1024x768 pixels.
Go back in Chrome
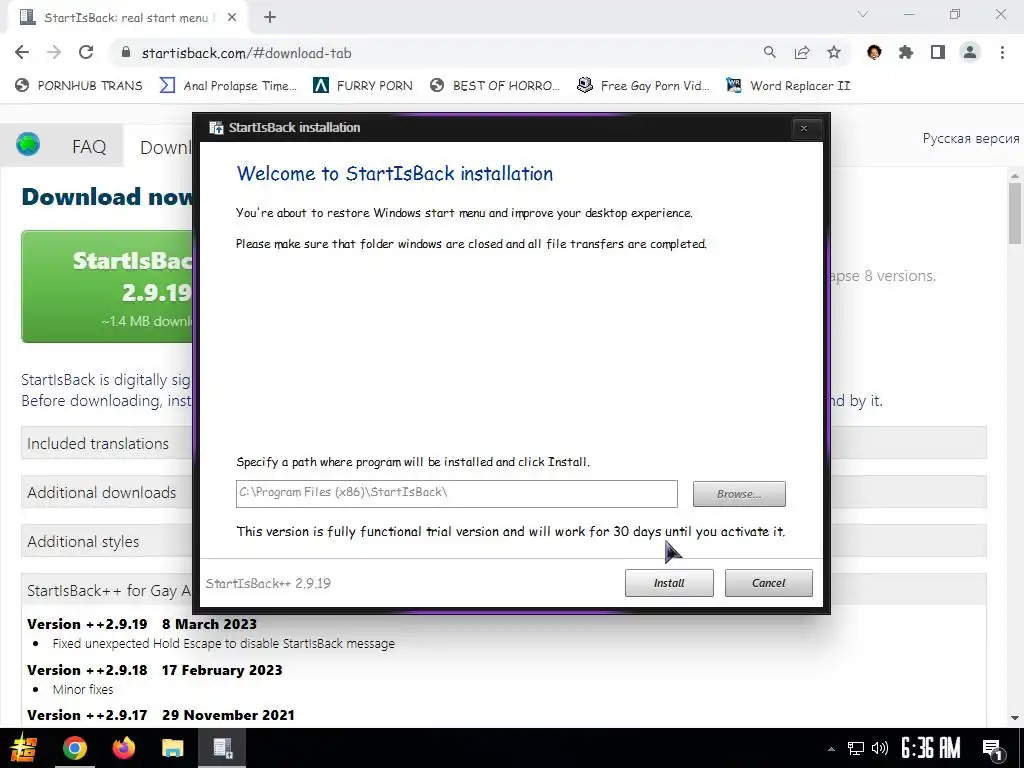coord(22,53)
